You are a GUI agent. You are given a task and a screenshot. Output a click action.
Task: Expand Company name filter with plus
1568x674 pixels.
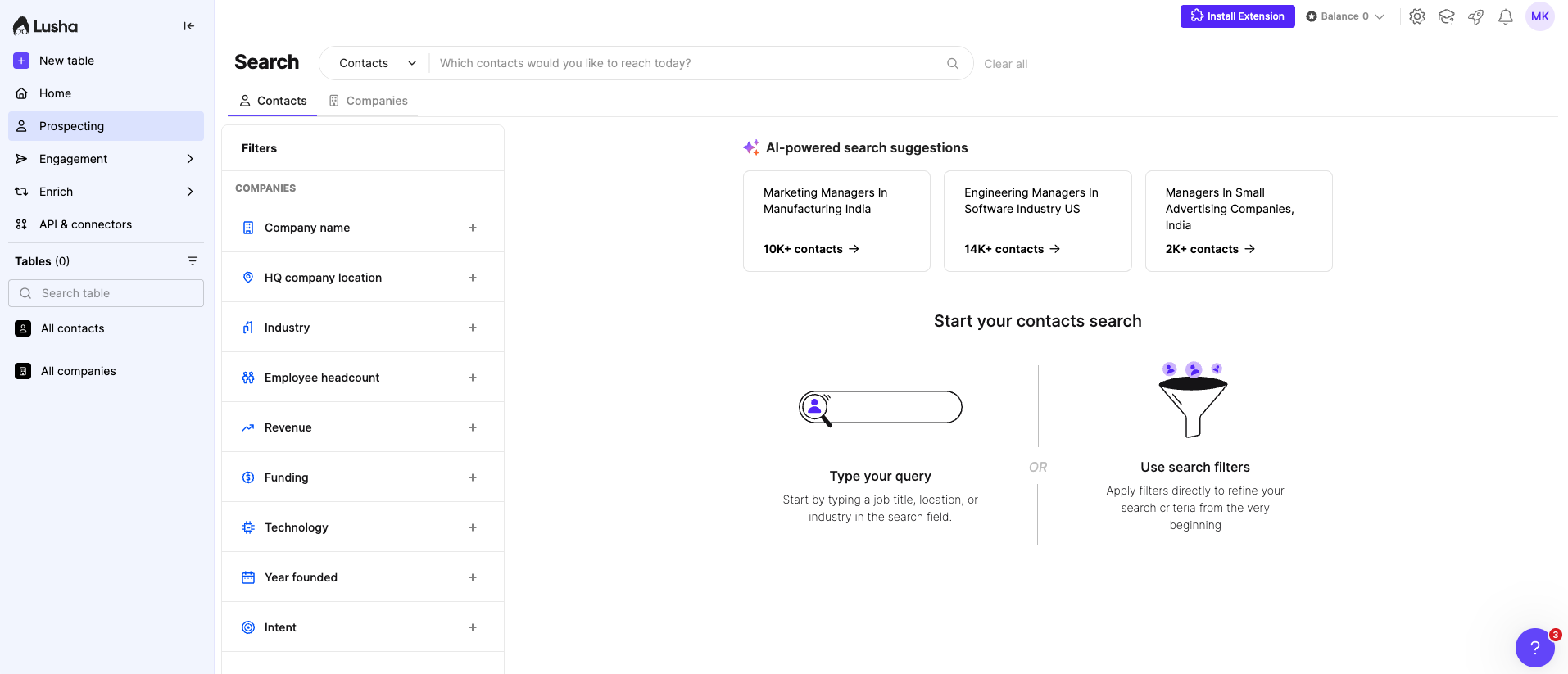click(473, 228)
